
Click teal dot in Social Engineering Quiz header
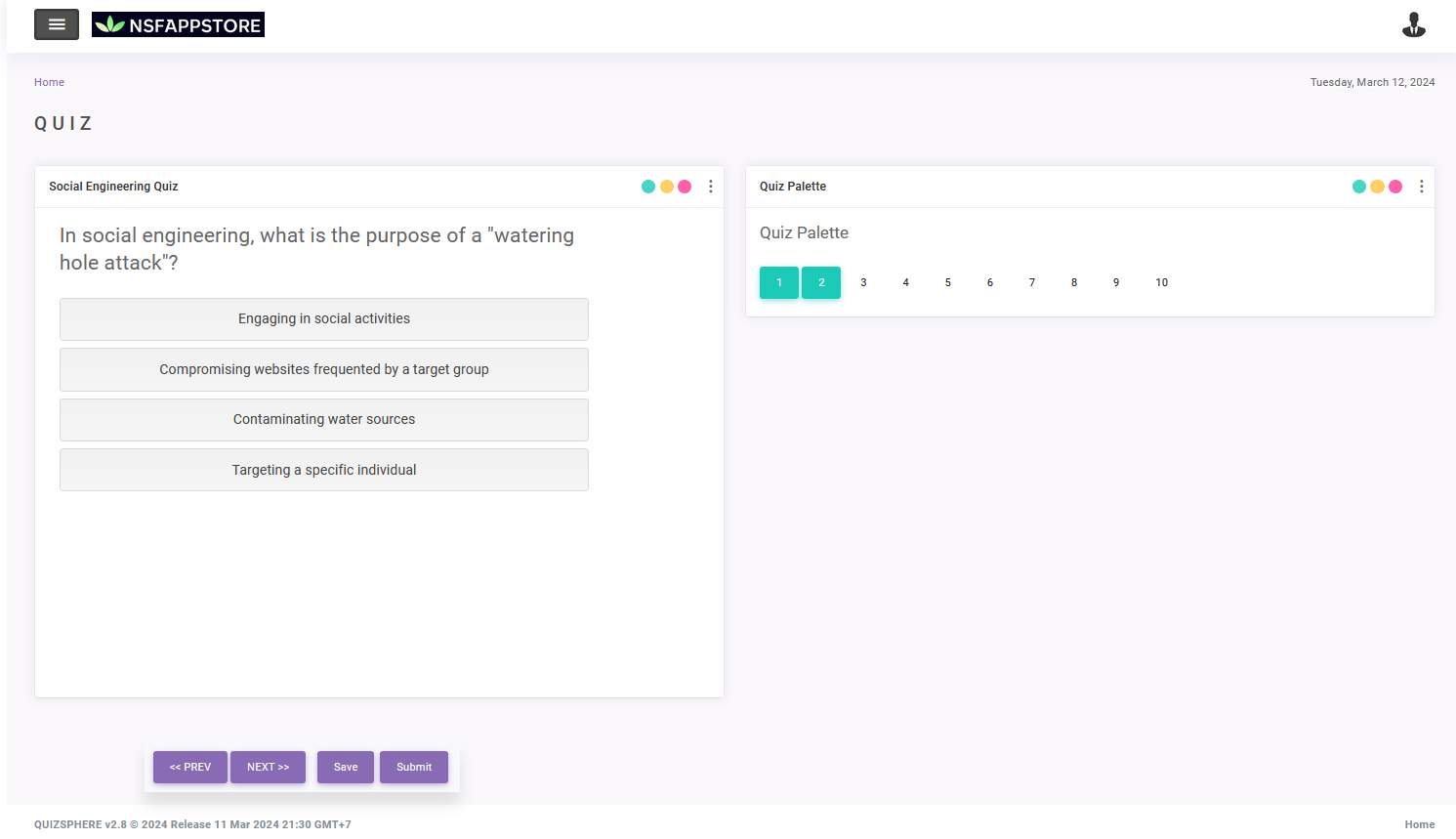coord(648,187)
